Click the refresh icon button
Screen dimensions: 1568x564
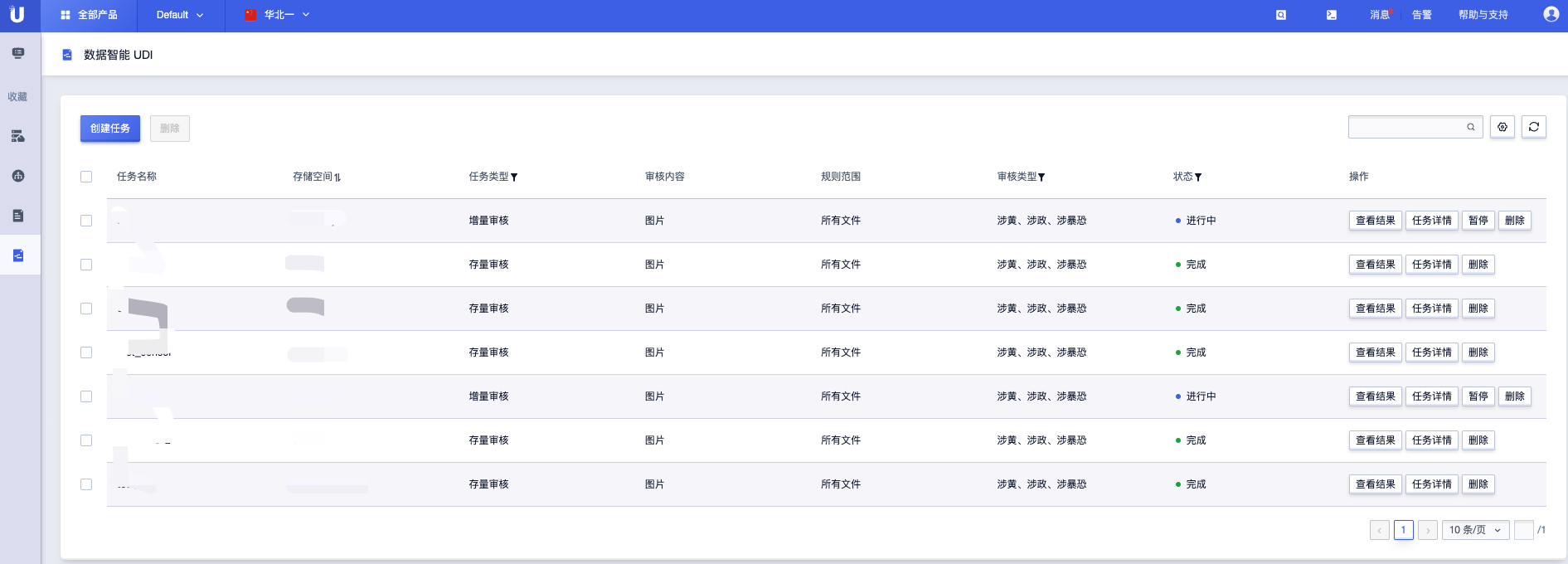click(1533, 127)
